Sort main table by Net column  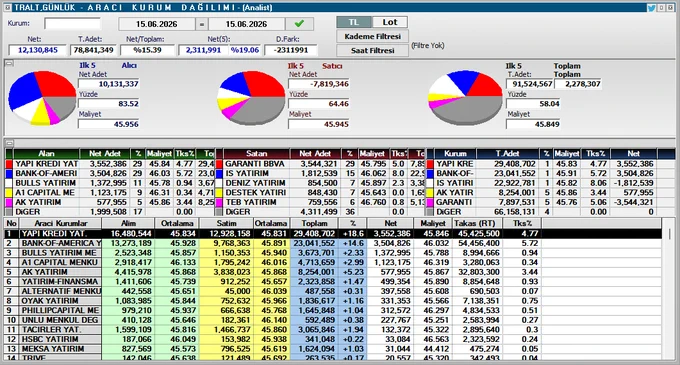[390, 223]
